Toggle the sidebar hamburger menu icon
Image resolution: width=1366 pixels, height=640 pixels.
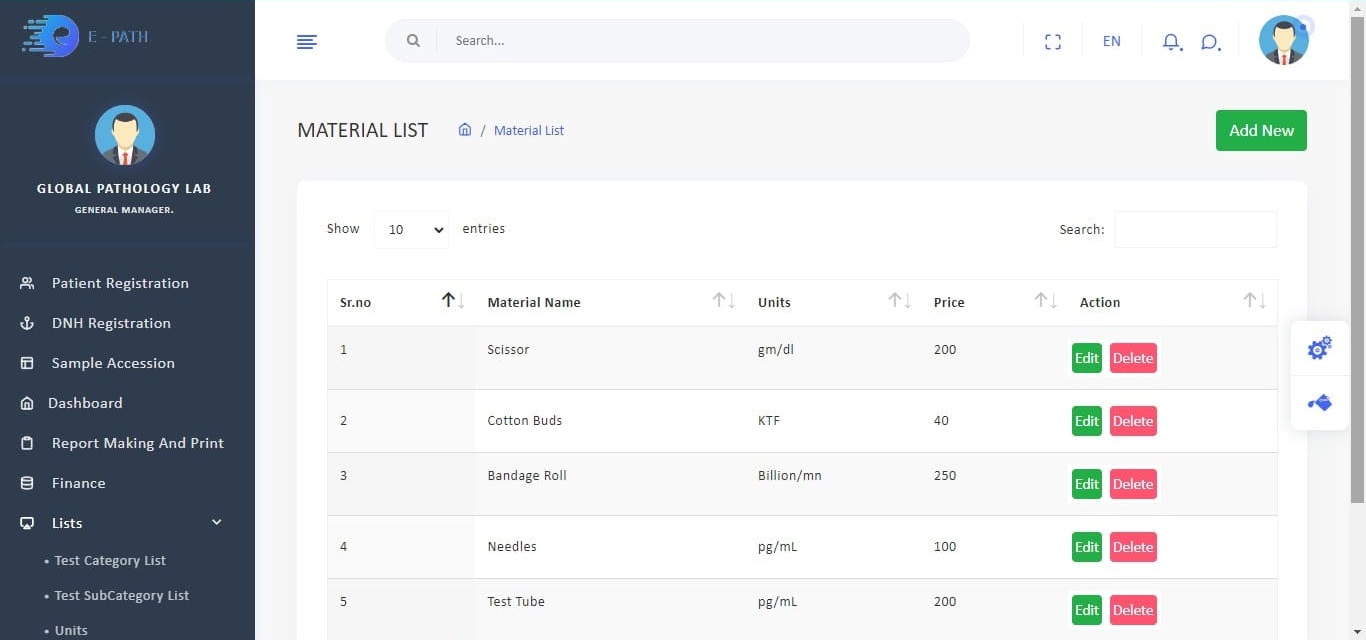(x=307, y=41)
